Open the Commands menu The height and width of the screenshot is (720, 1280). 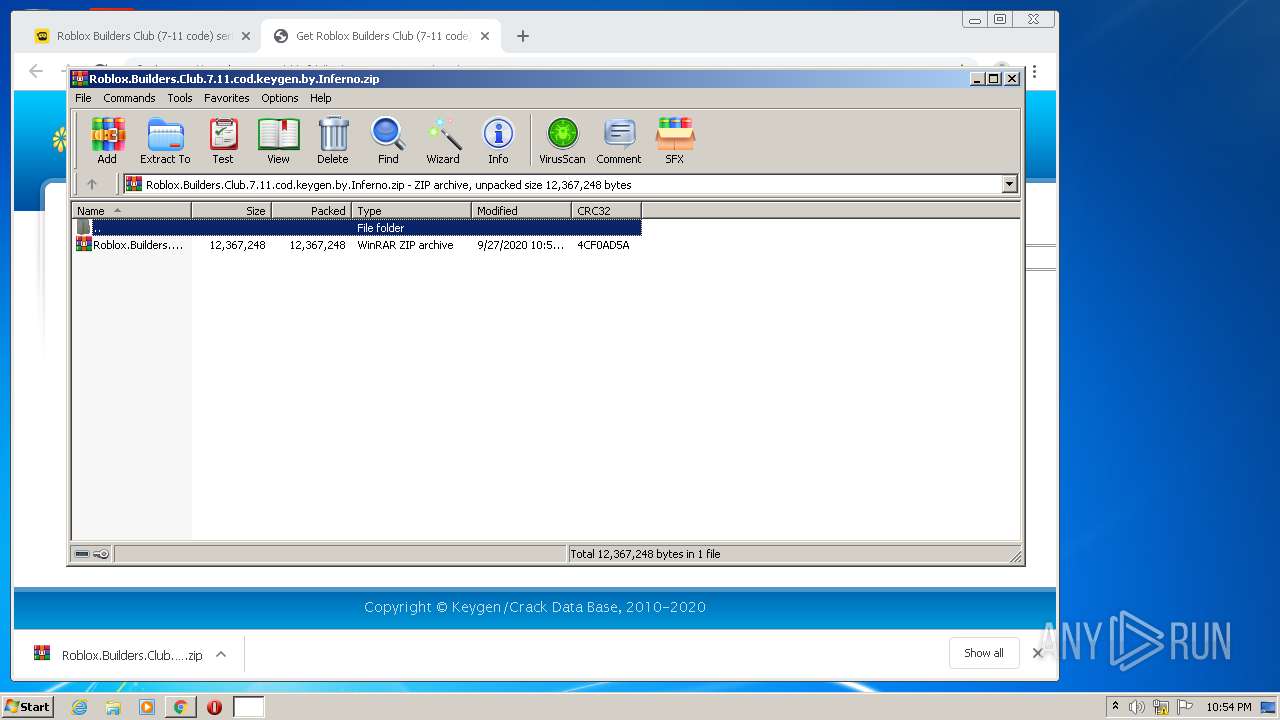coord(129,98)
